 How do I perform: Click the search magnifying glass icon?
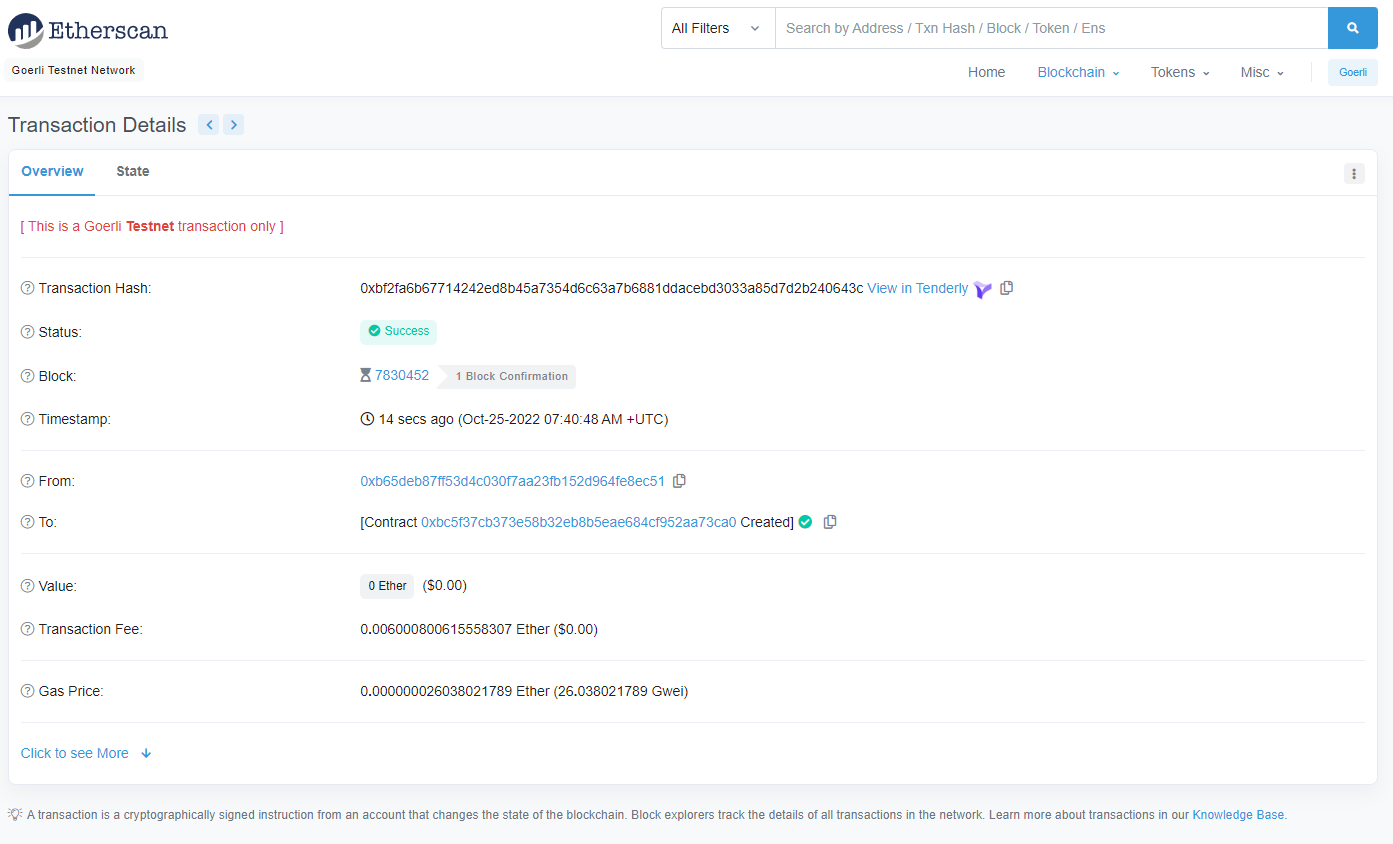[1352, 28]
